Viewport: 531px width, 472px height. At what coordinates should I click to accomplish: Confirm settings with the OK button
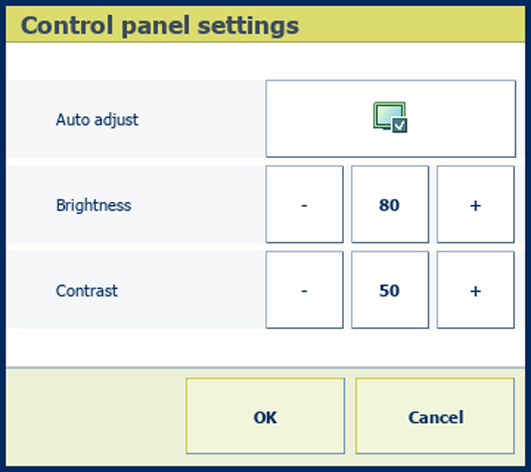pos(265,416)
